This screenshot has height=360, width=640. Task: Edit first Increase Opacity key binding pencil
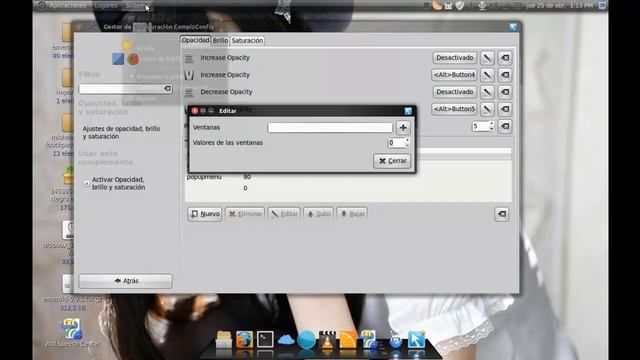487,58
